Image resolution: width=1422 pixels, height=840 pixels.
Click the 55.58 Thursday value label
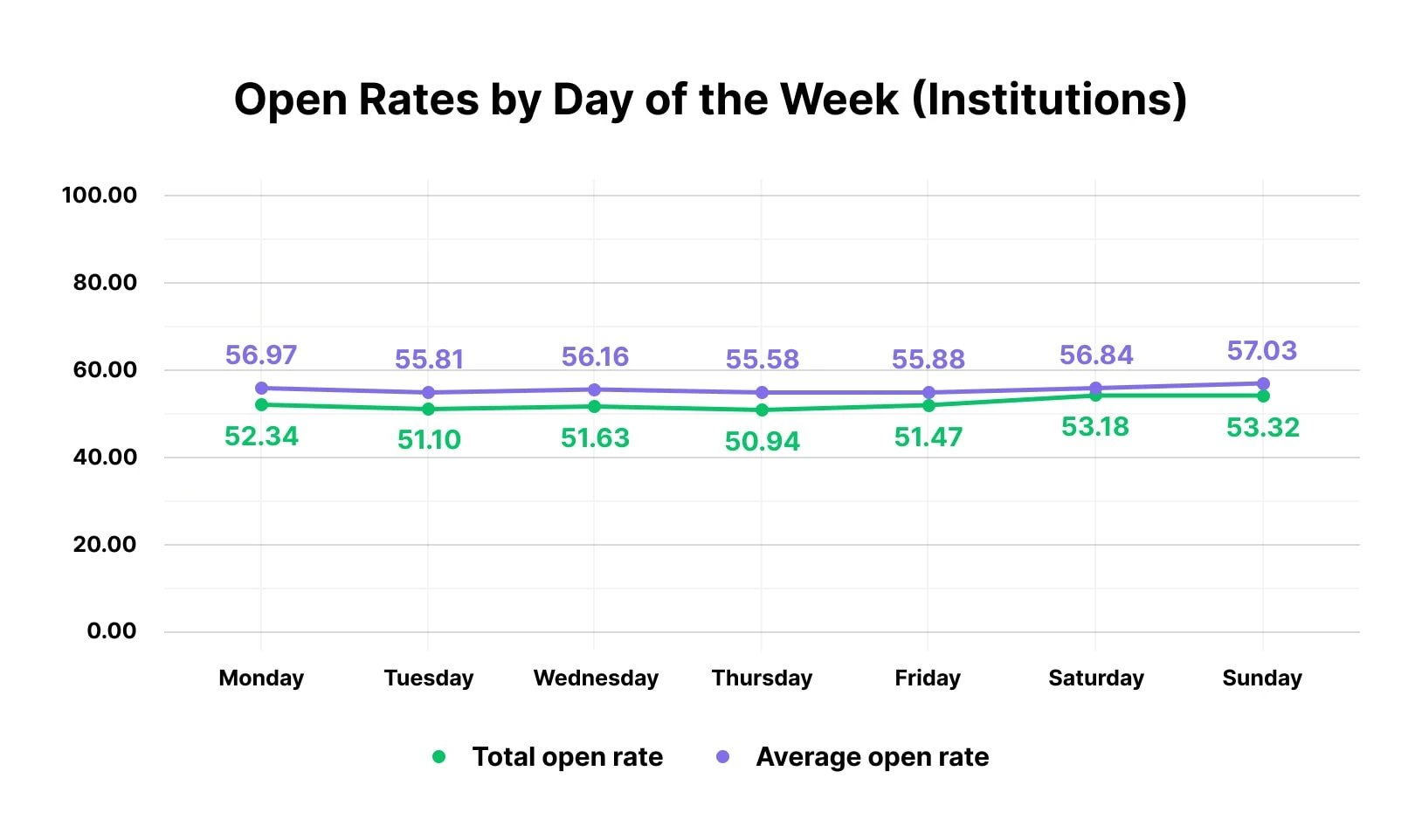click(x=763, y=359)
